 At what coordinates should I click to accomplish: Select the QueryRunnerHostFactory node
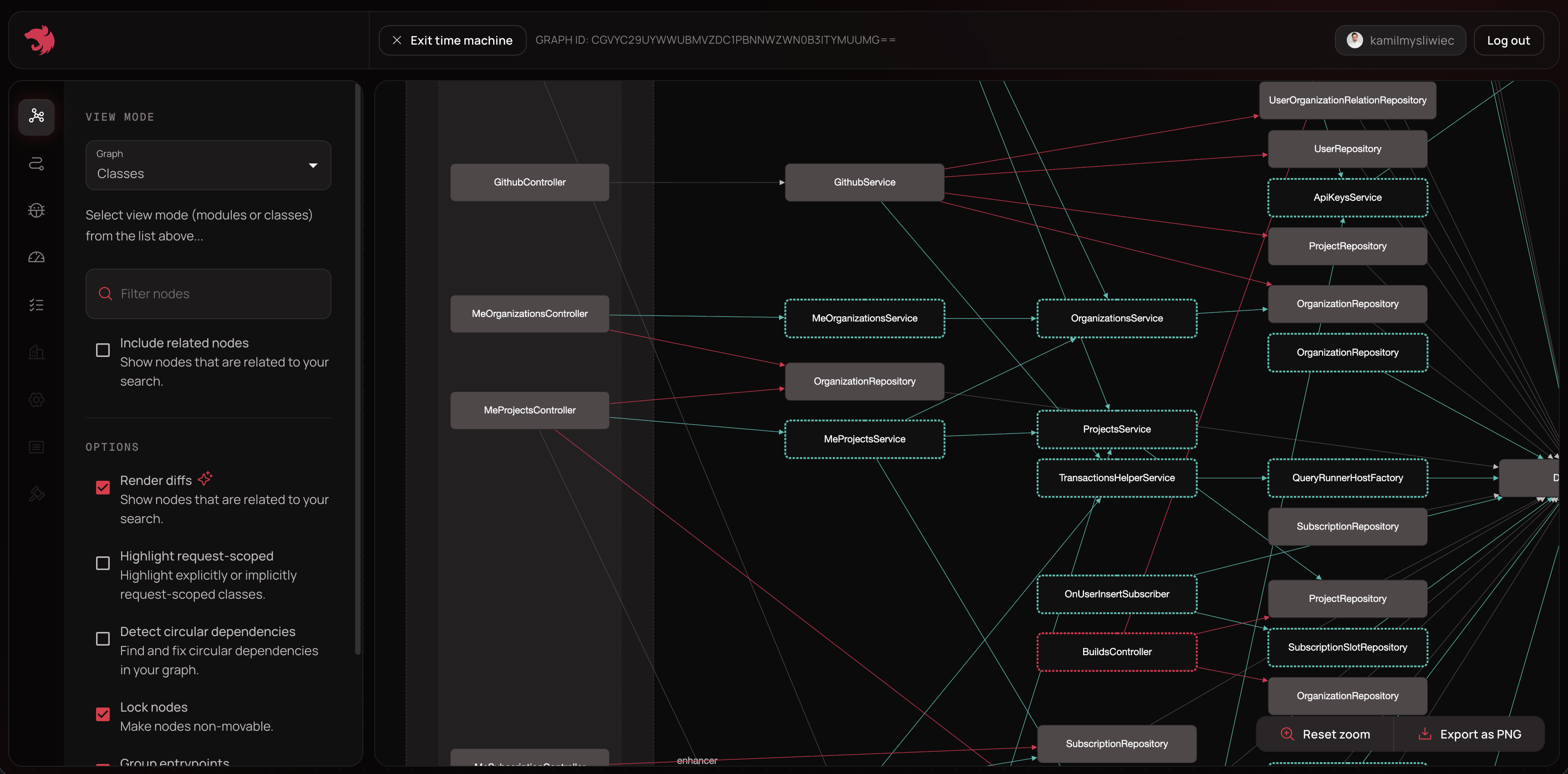1348,478
